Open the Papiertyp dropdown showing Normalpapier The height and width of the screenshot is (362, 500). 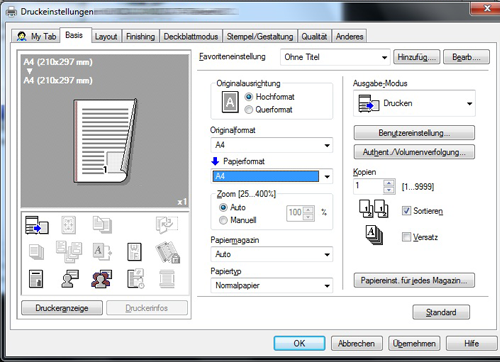[272, 285]
